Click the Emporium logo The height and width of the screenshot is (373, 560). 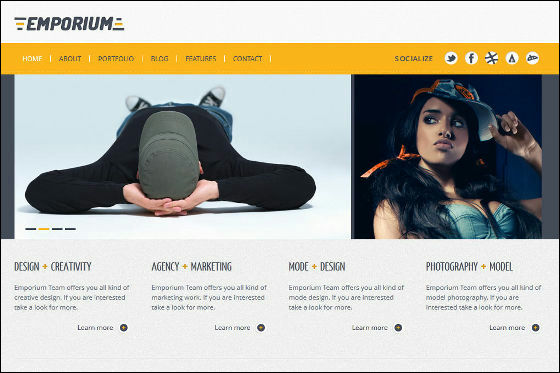coord(69,24)
